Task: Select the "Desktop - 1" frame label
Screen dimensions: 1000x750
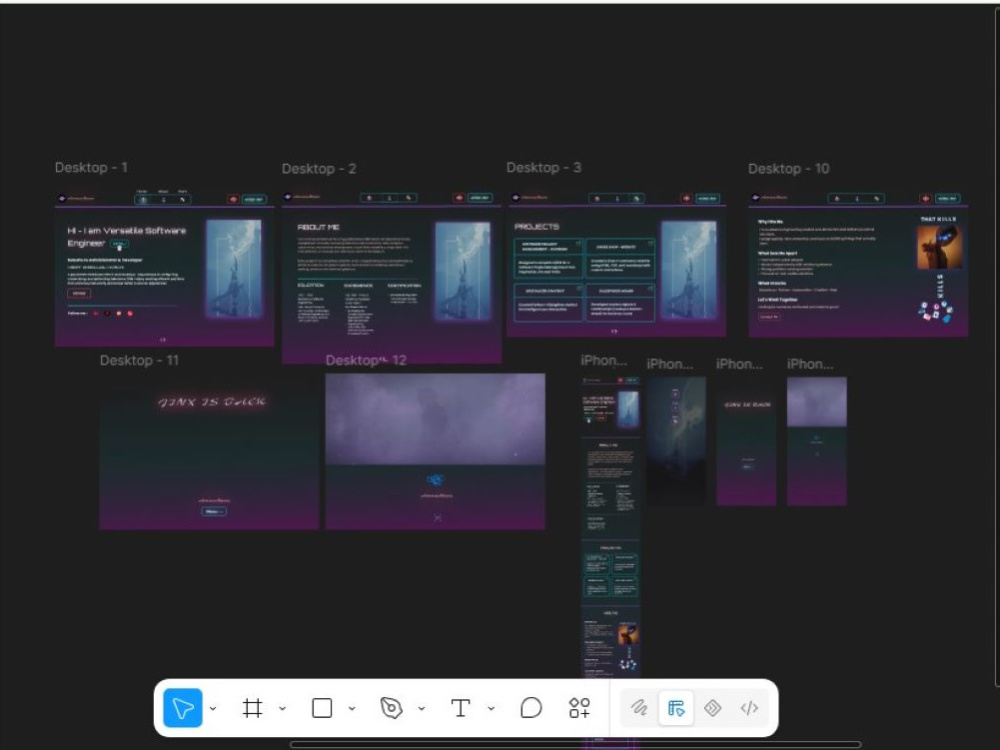Action: [91, 168]
